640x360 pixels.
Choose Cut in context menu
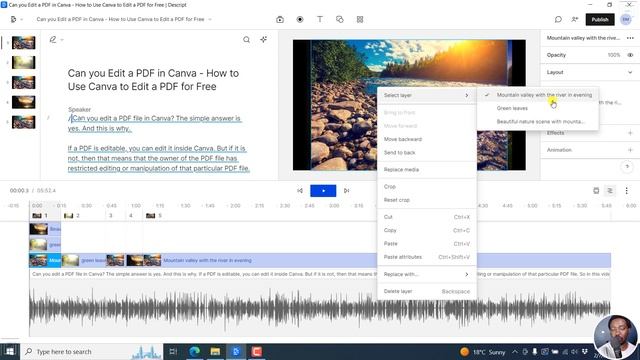[427, 217]
